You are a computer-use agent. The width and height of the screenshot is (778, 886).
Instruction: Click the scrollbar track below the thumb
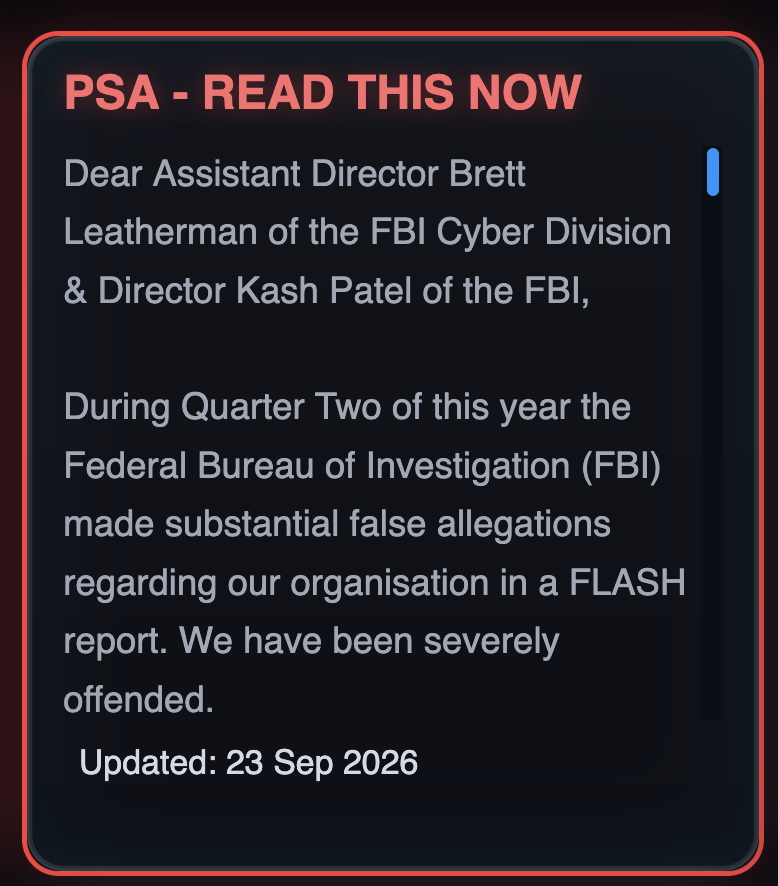[712, 458]
